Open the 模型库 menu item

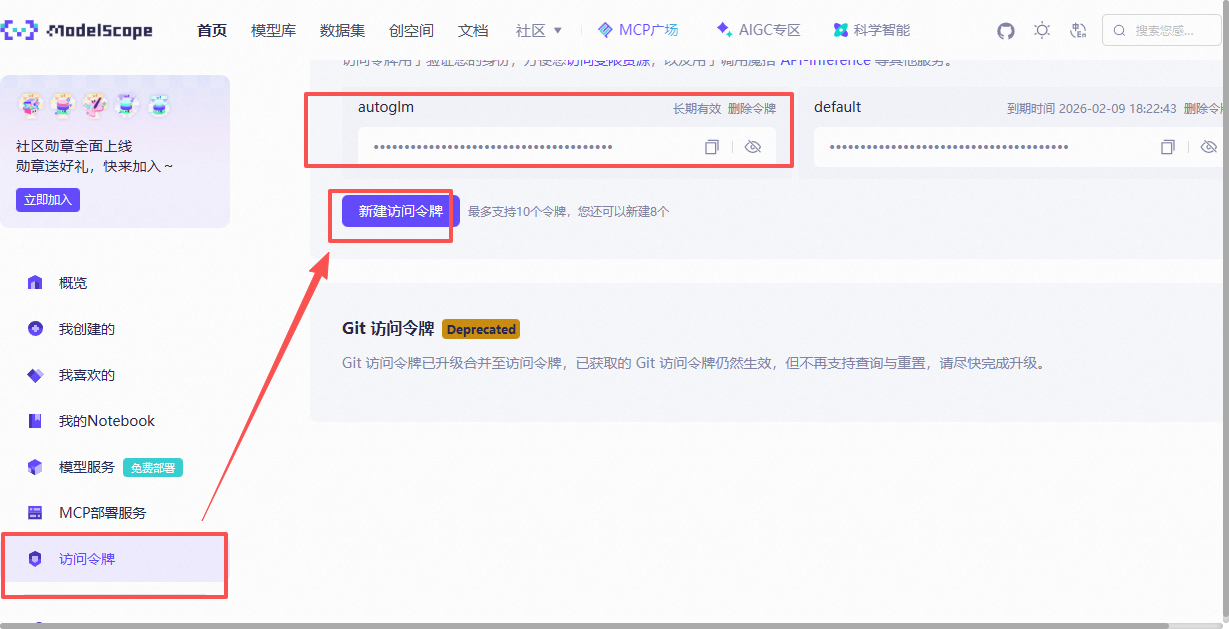(x=273, y=31)
